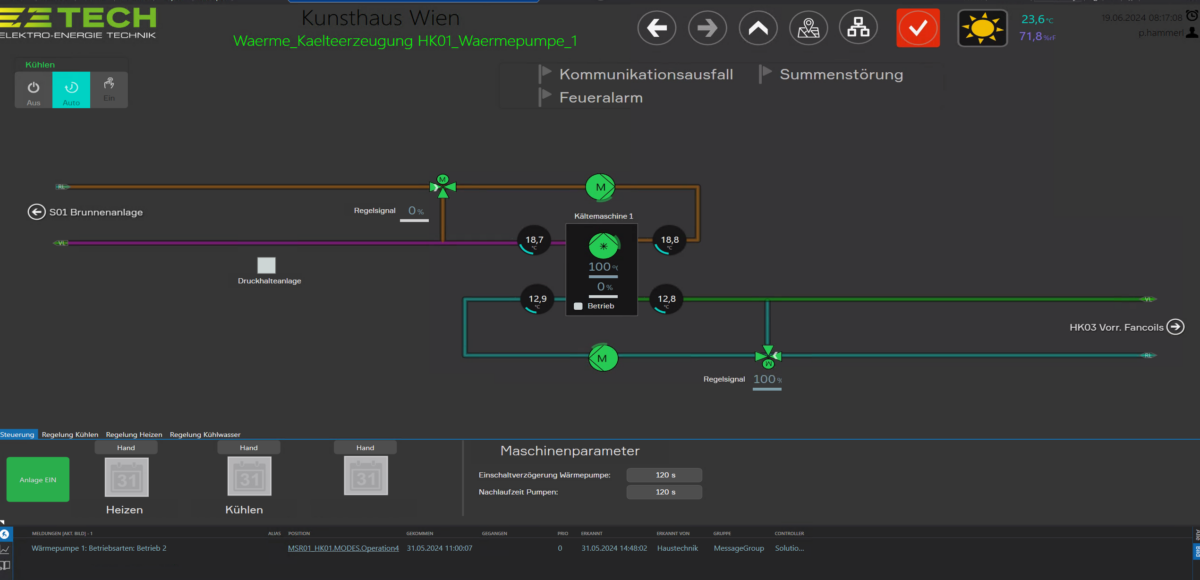This screenshot has height=580, width=1200.
Task: Open the network hierarchy structure icon
Action: click(x=858, y=28)
